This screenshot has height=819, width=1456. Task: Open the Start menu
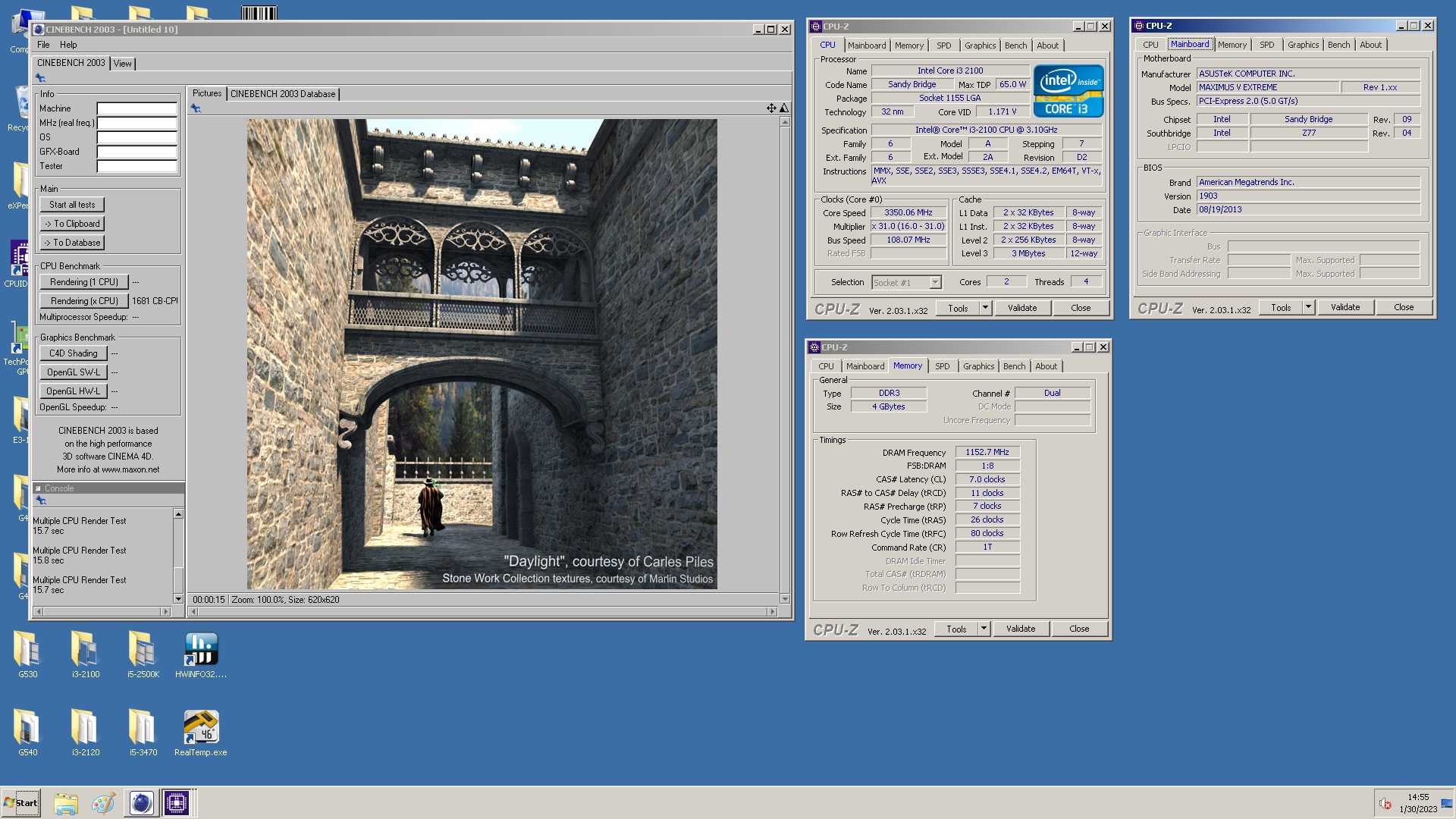pos(20,803)
